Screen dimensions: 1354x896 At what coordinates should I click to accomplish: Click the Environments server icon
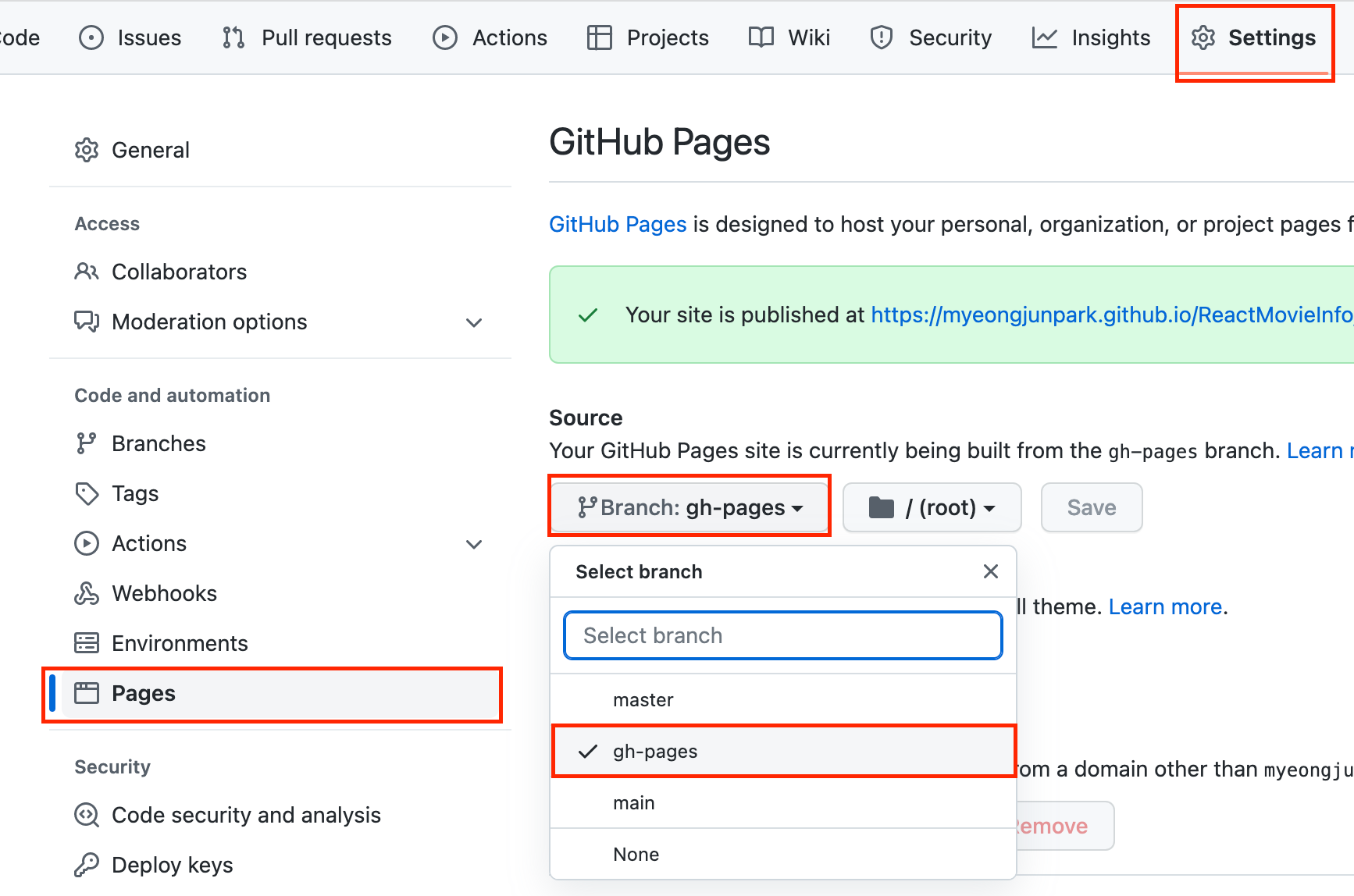[87, 643]
